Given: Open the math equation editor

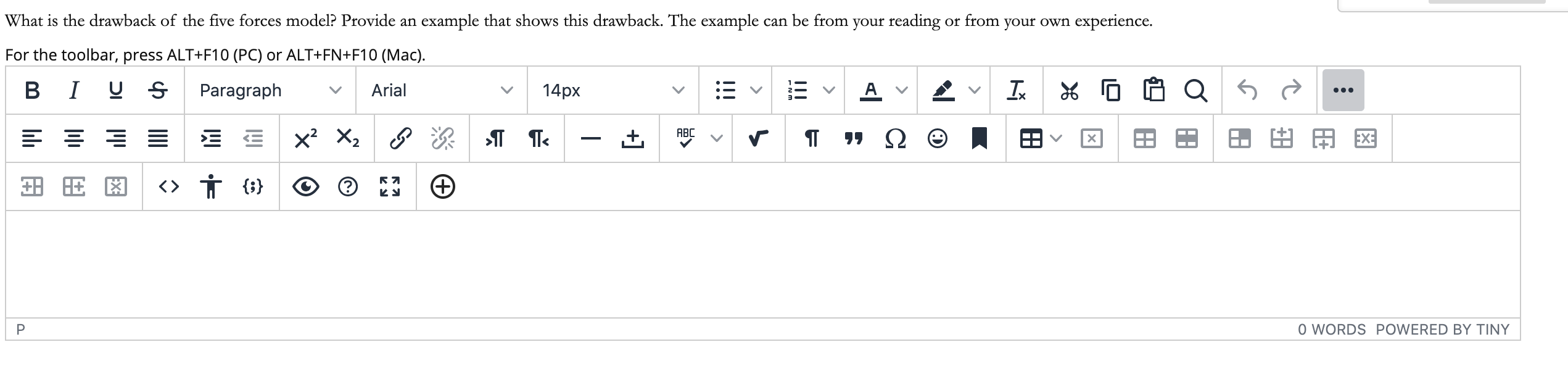Looking at the screenshot, I should pos(759,138).
